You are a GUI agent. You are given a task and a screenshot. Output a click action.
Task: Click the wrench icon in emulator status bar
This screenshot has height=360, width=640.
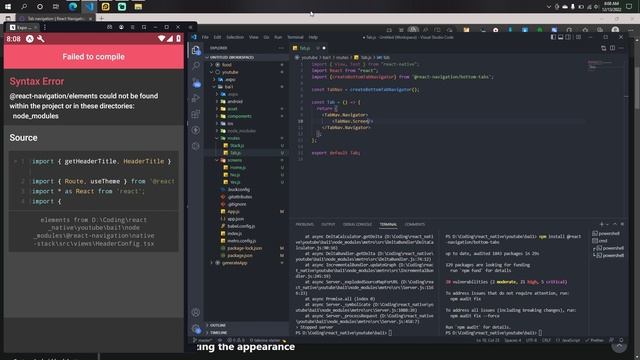point(41,39)
